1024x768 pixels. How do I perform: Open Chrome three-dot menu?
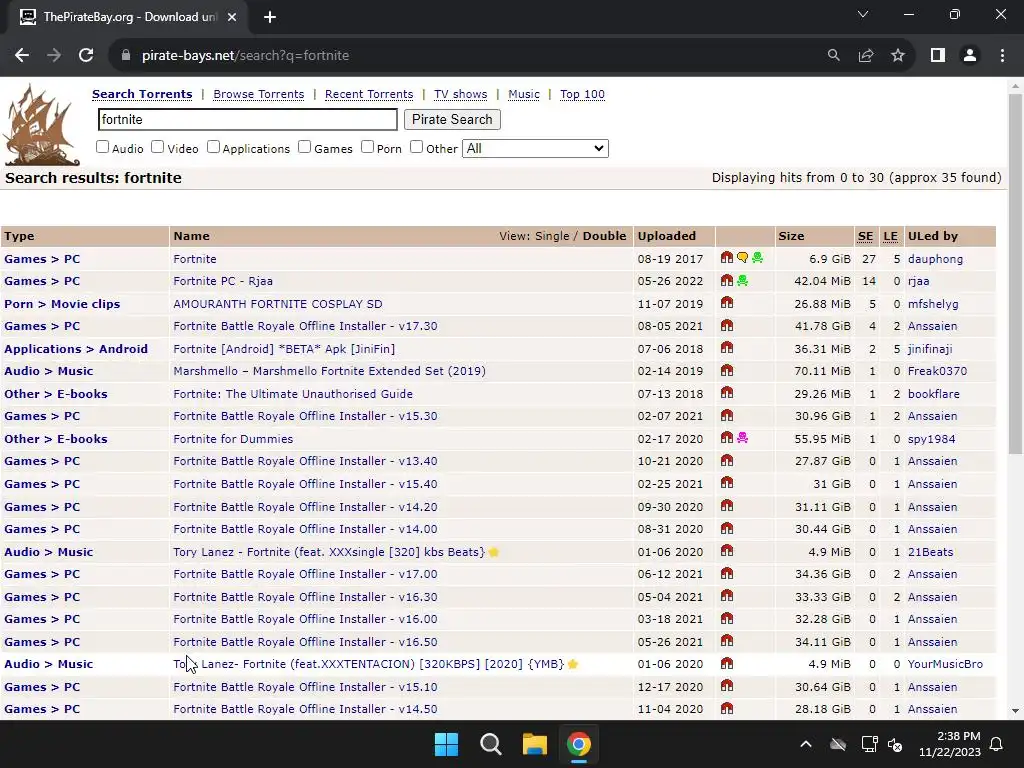click(x=1002, y=56)
